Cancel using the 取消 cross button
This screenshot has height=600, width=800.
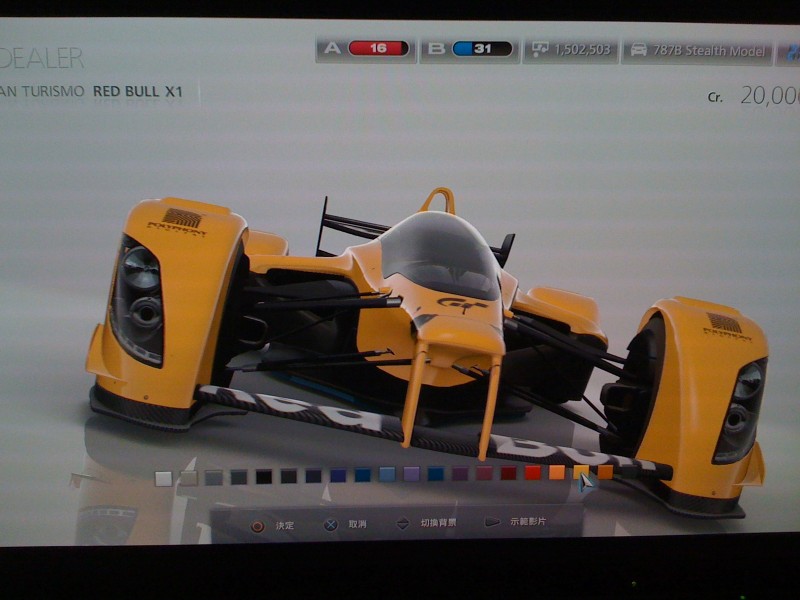tap(345, 524)
